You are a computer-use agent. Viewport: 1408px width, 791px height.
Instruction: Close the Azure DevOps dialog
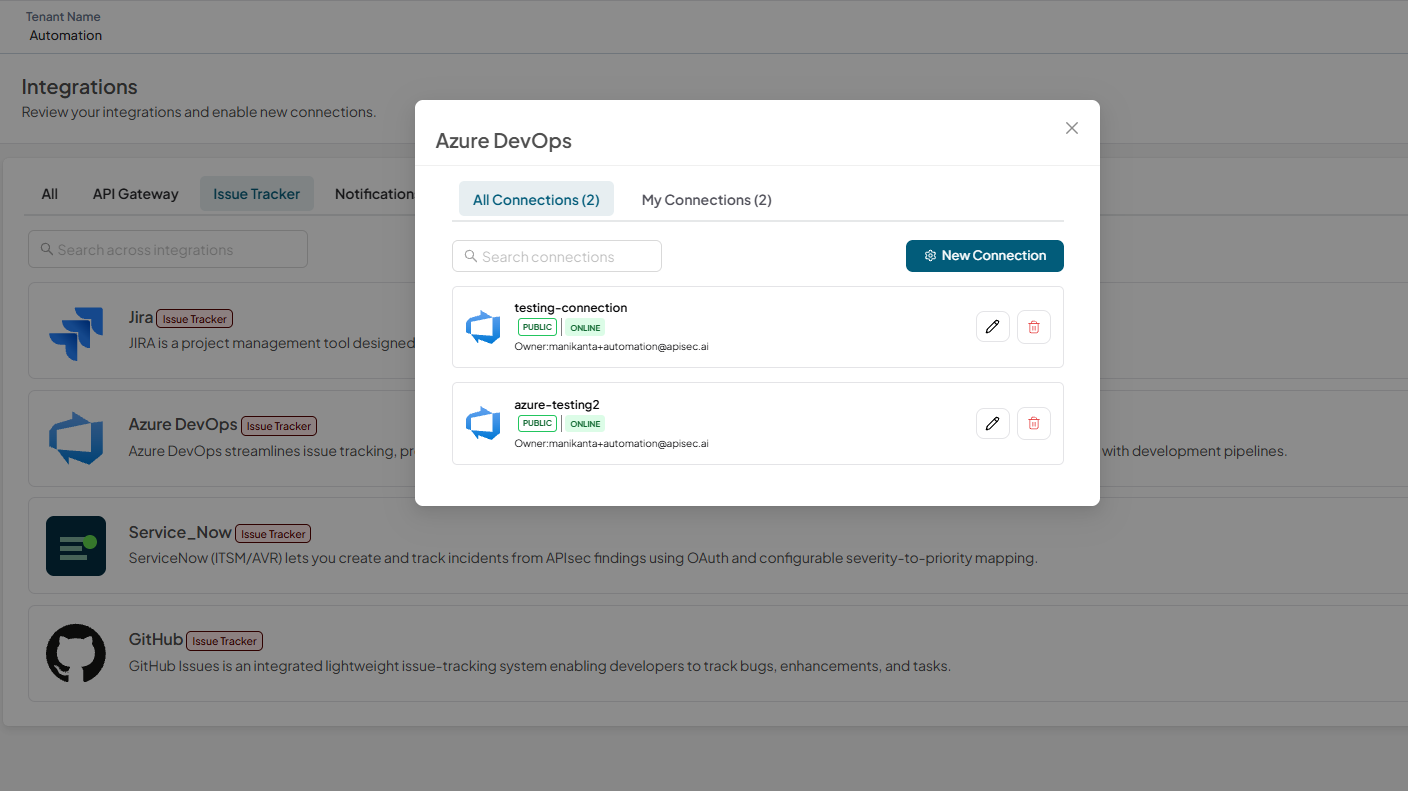[1072, 128]
